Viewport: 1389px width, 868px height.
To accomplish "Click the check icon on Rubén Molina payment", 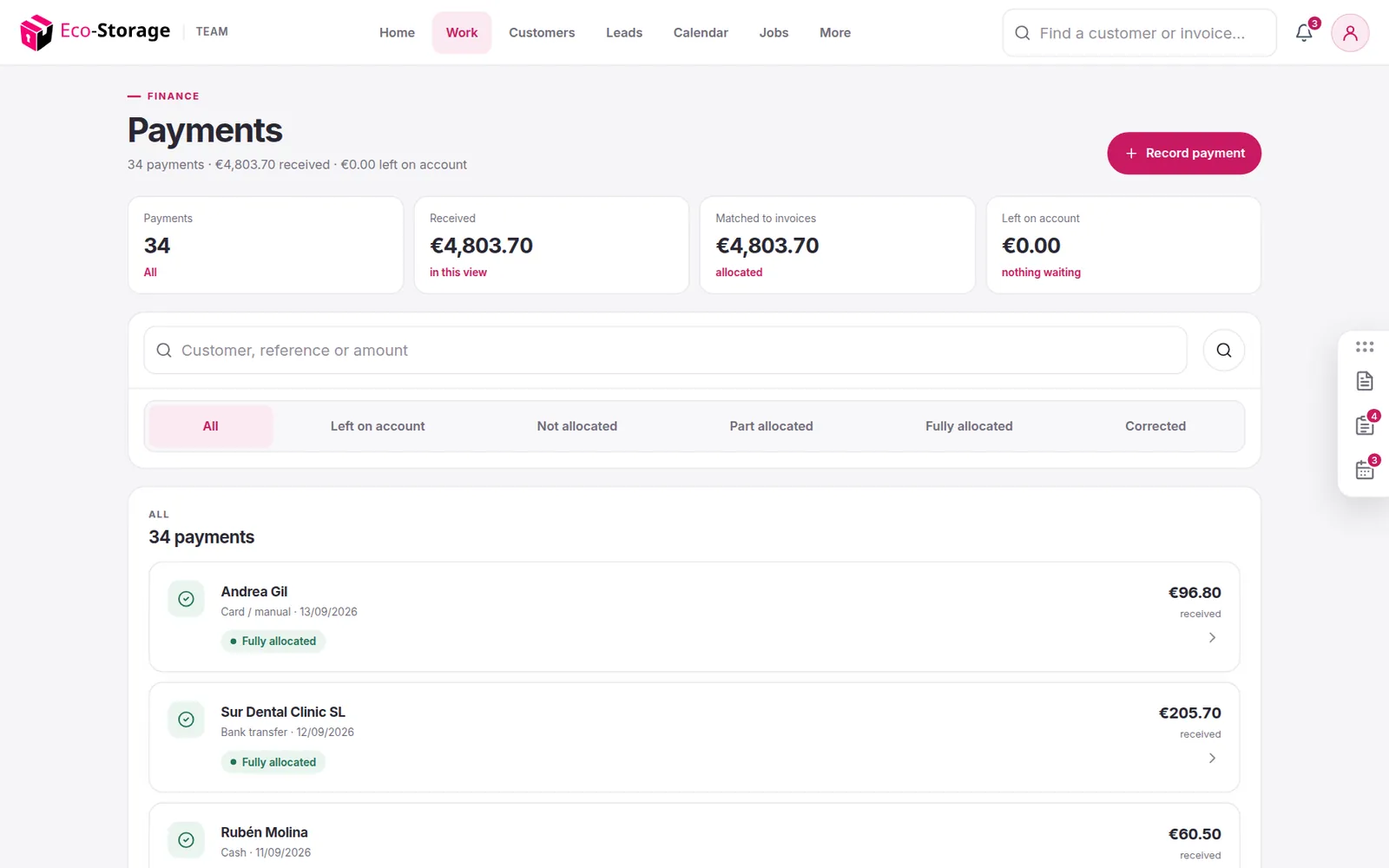I will click(x=186, y=840).
